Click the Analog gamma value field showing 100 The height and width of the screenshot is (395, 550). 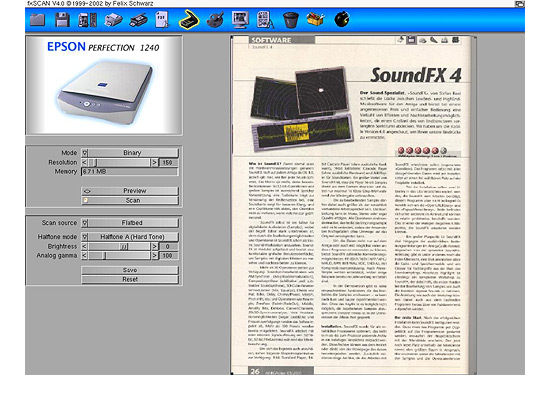pyautogui.click(x=168, y=256)
